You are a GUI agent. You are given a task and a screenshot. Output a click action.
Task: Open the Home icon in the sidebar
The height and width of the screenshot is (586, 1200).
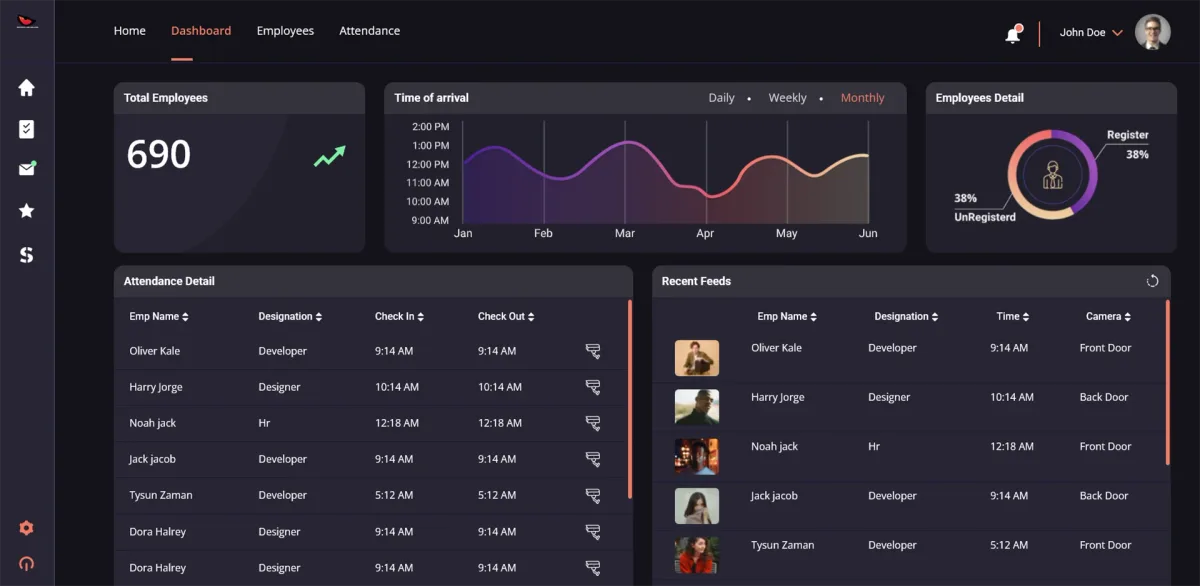27,88
